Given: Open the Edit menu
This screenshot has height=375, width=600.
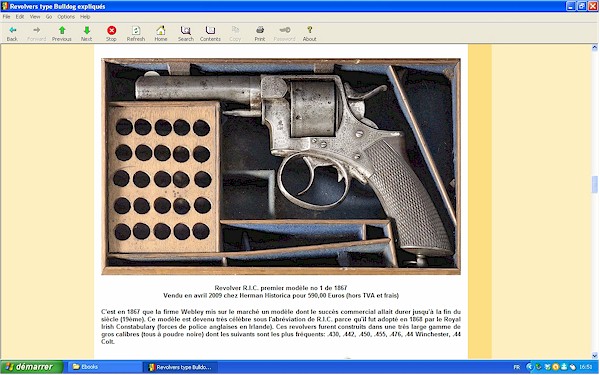Looking at the screenshot, I should [20, 17].
